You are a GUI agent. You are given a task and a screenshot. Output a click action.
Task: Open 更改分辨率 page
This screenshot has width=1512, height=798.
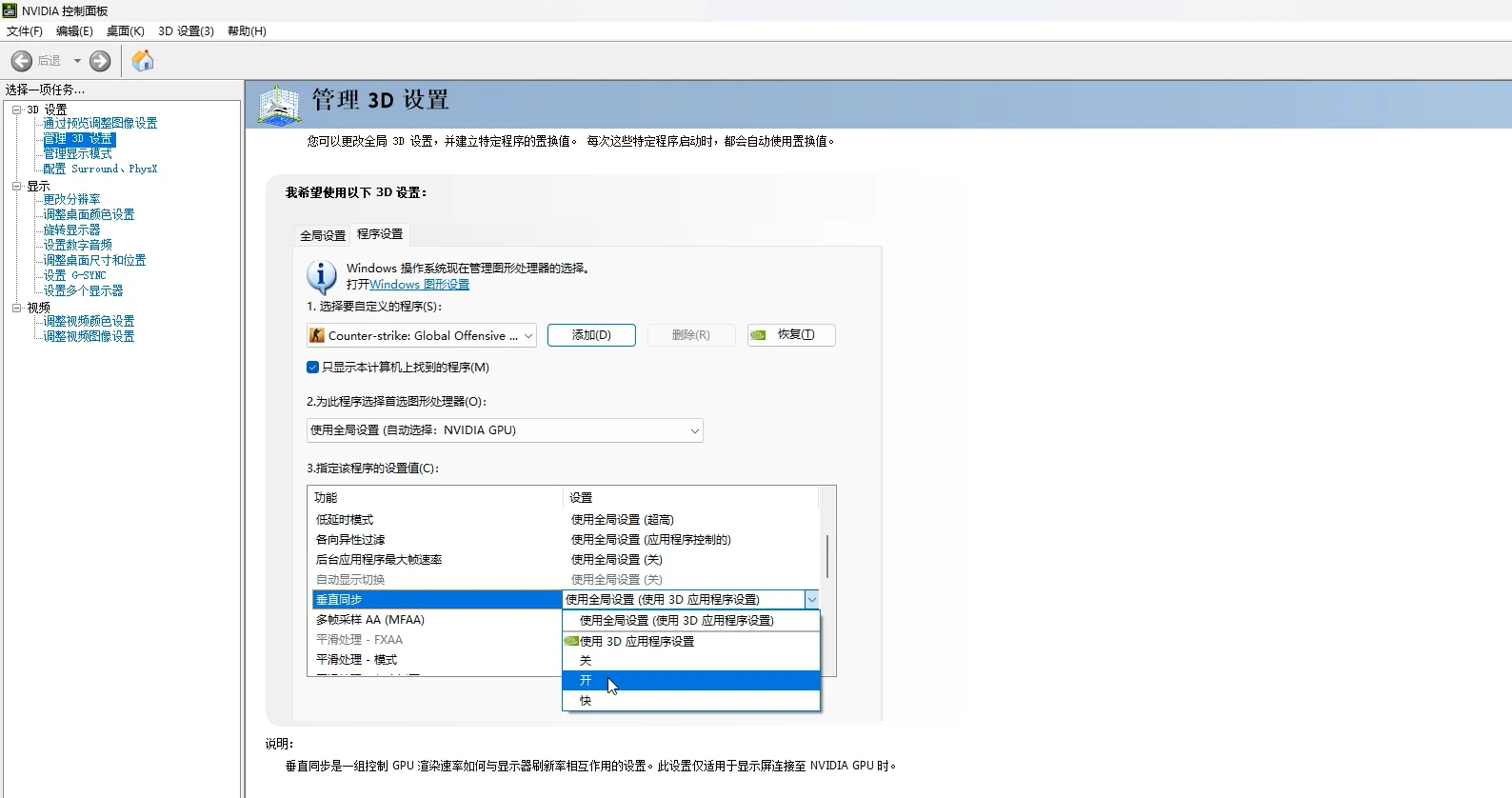[71, 199]
